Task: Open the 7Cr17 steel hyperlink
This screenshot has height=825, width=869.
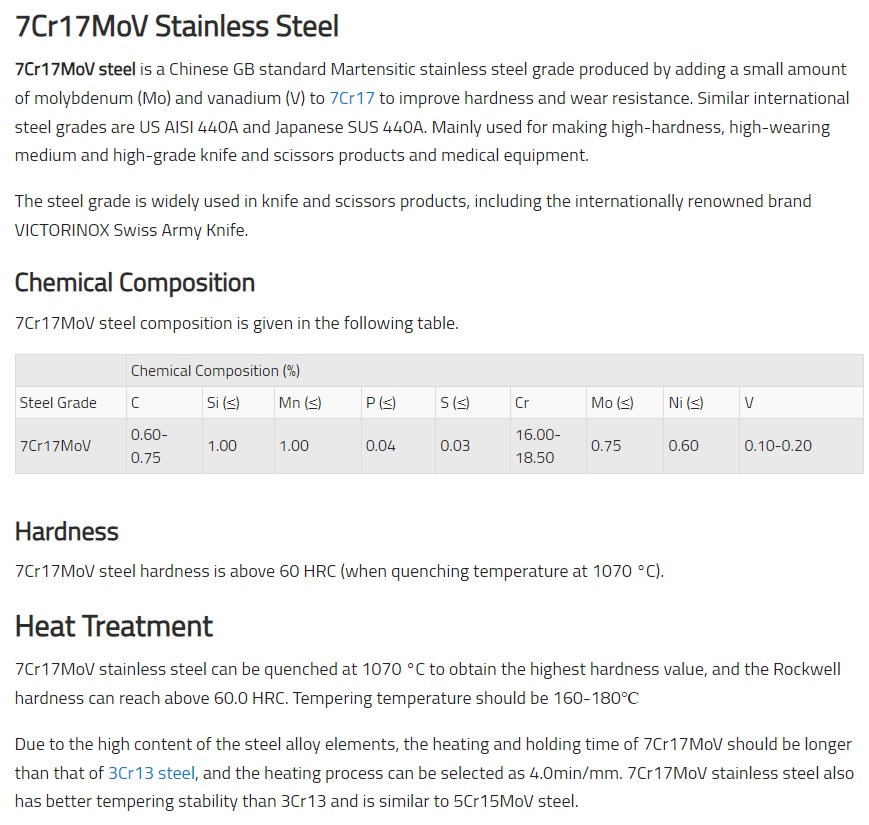Action: click(x=352, y=98)
